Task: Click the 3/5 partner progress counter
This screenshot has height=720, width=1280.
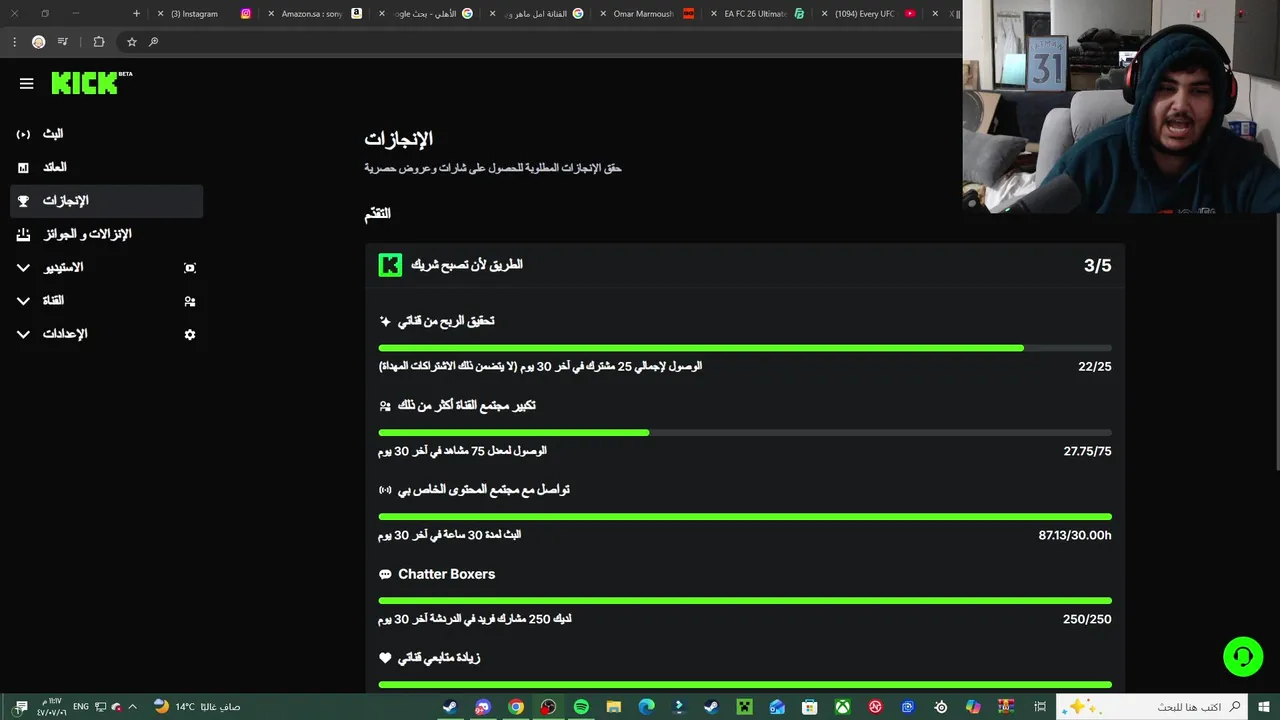Action: click(1097, 265)
